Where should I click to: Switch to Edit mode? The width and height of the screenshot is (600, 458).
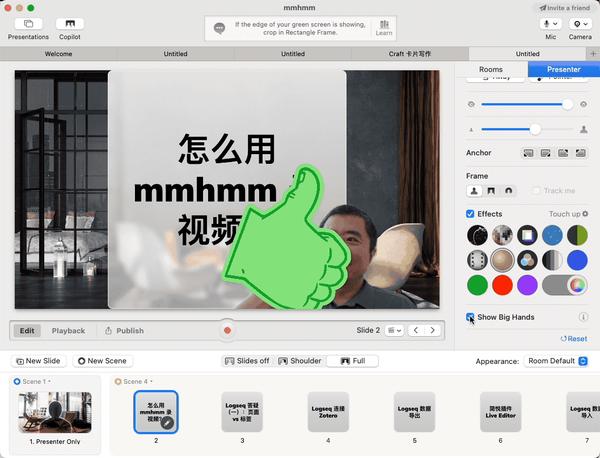27,331
